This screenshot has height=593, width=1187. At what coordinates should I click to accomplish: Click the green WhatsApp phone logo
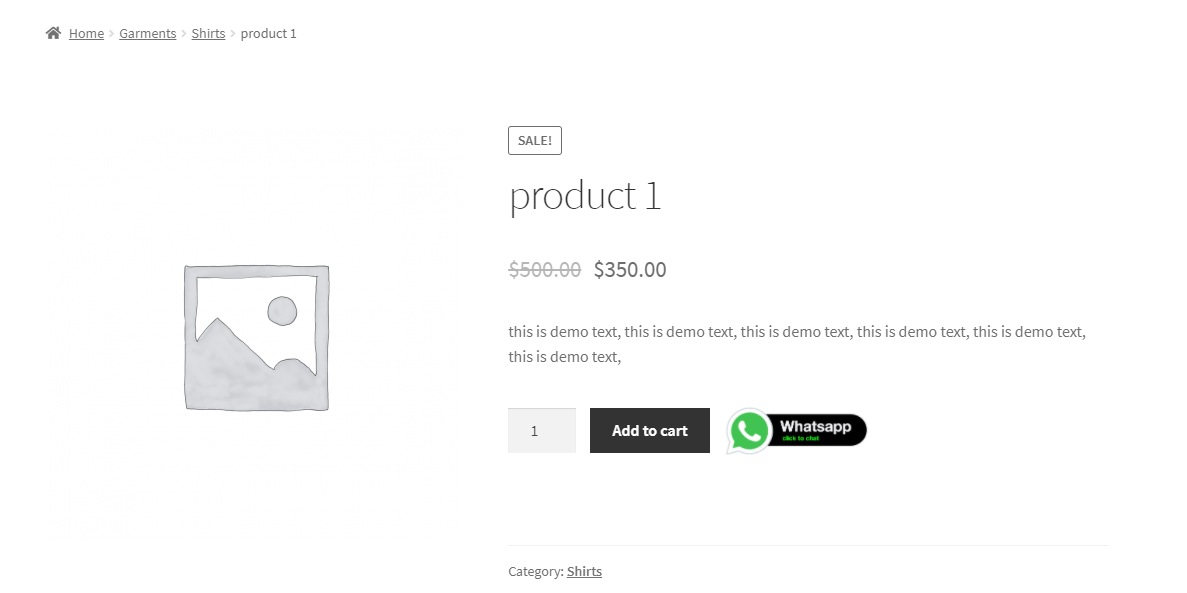tap(749, 431)
